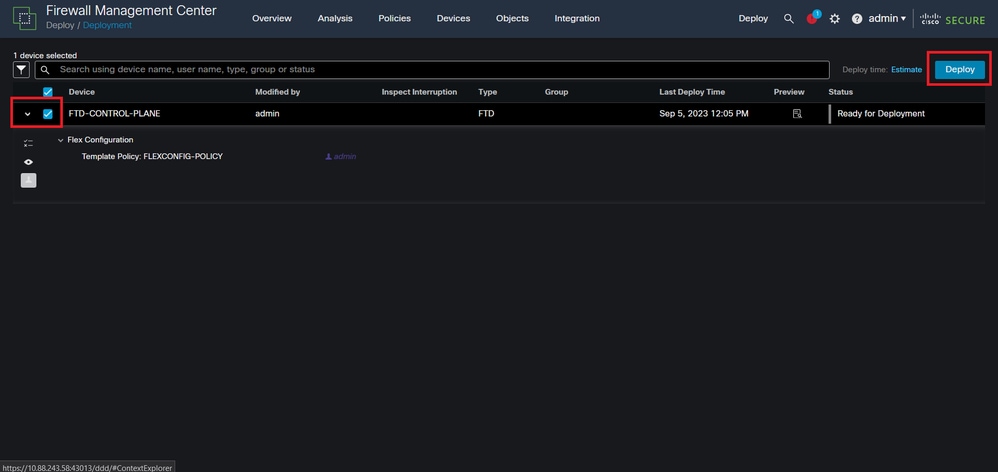Click the Inspect Interruption column header

(419, 92)
